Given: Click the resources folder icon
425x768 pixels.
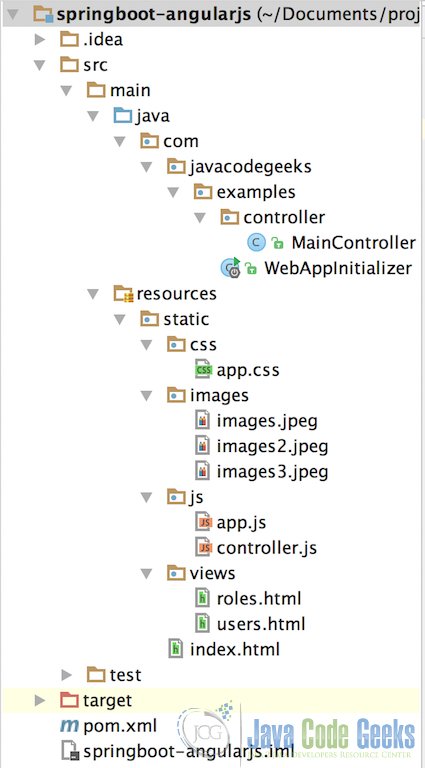Looking at the screenshot, I should pyautogui.click(x=123, y=293).
